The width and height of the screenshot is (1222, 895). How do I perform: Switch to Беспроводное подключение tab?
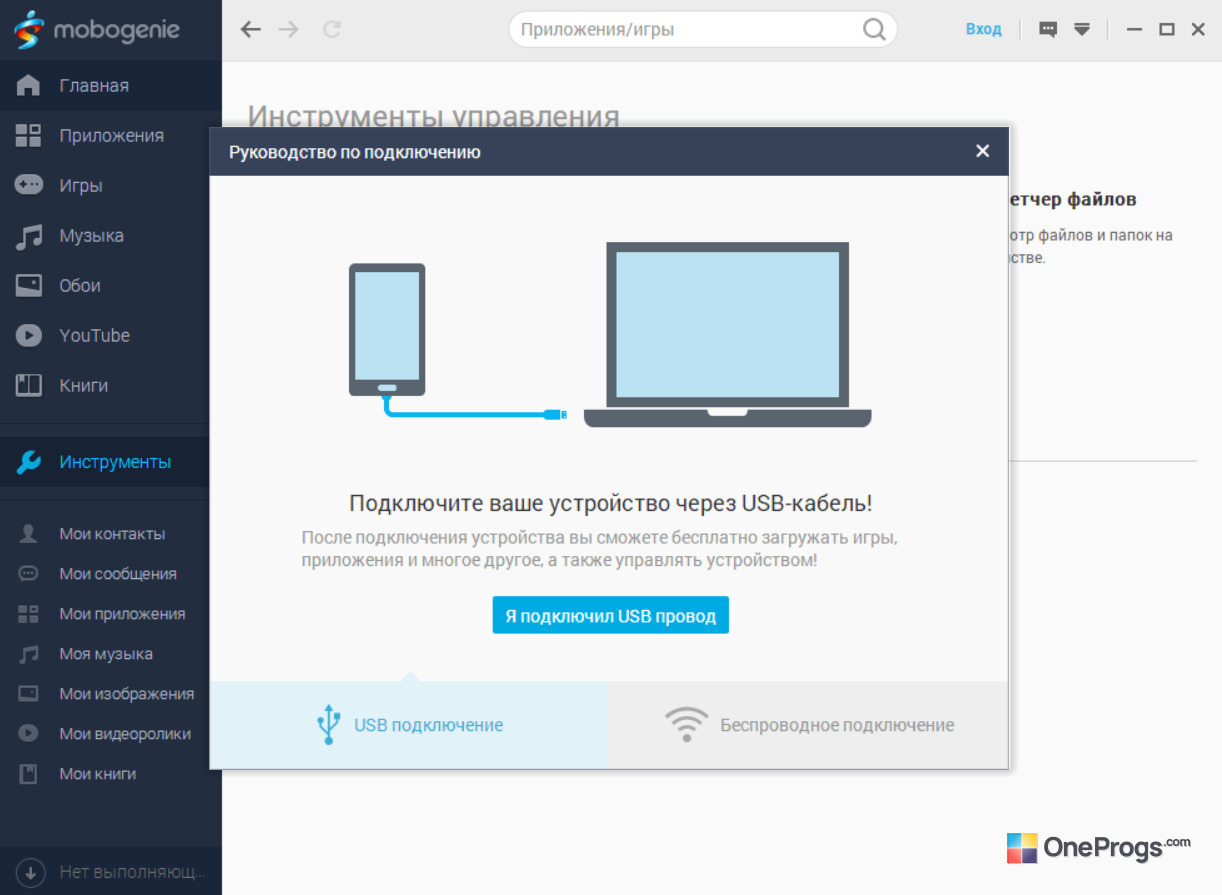point(809,725)
